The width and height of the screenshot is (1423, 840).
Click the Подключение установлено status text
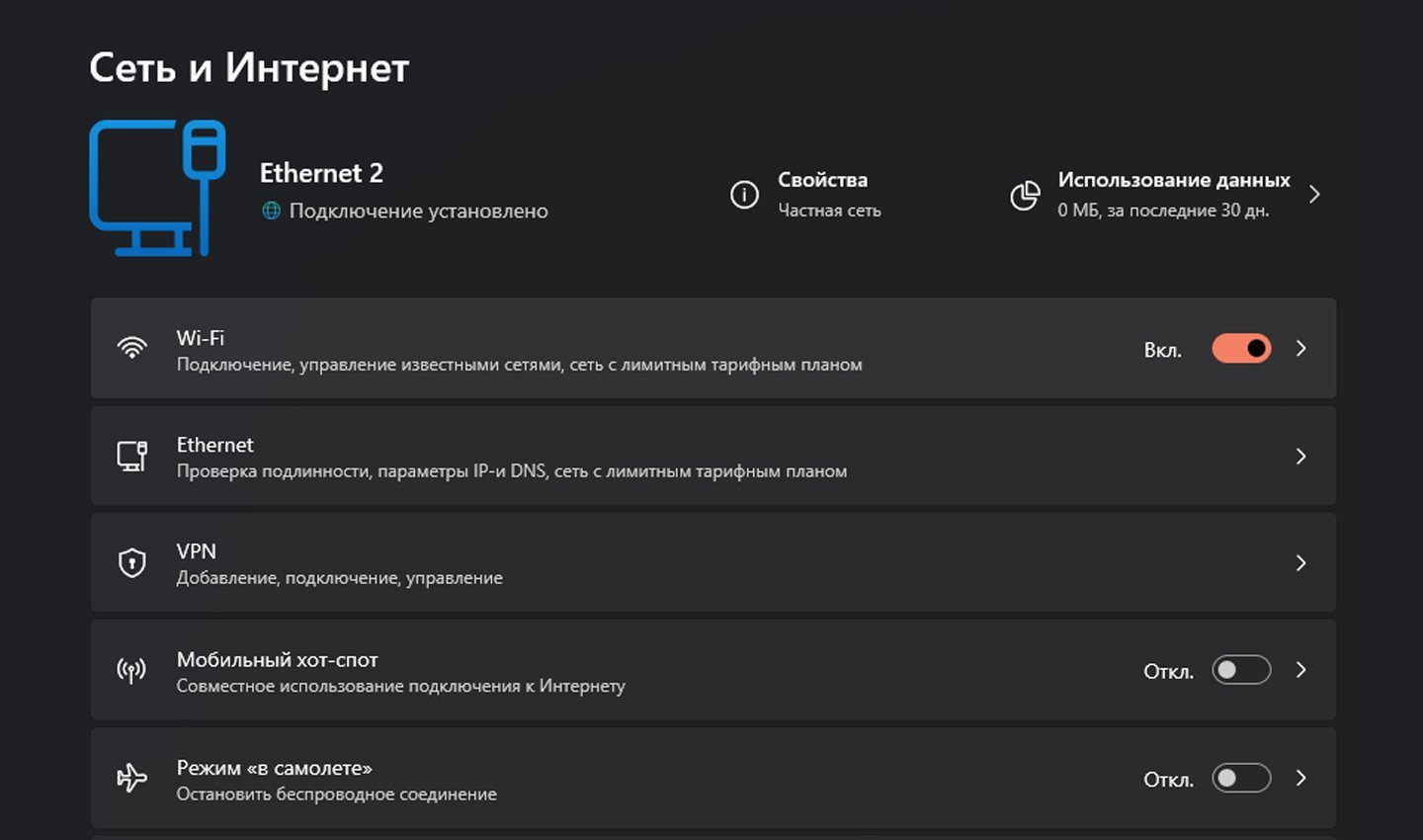[x=418, y=210]
